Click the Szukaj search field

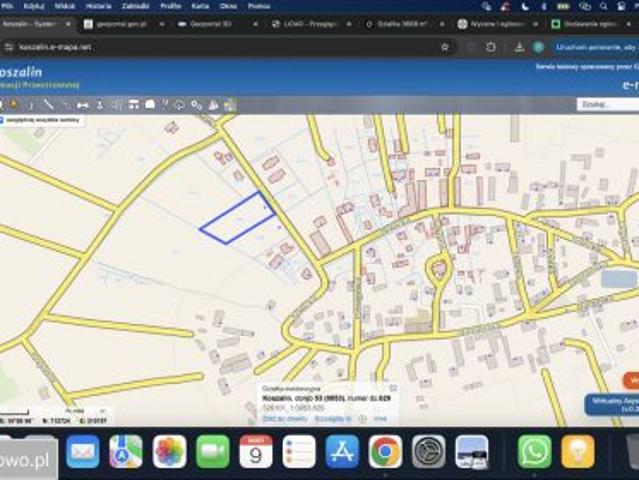click(608, 105)
